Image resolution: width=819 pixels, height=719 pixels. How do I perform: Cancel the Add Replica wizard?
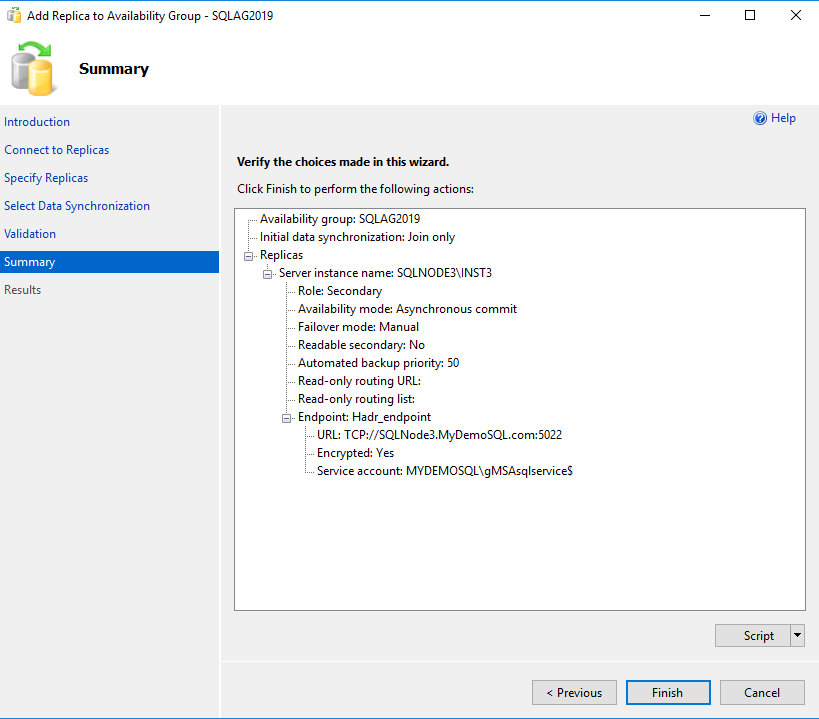pyautogui.click(x=762, y=692)
